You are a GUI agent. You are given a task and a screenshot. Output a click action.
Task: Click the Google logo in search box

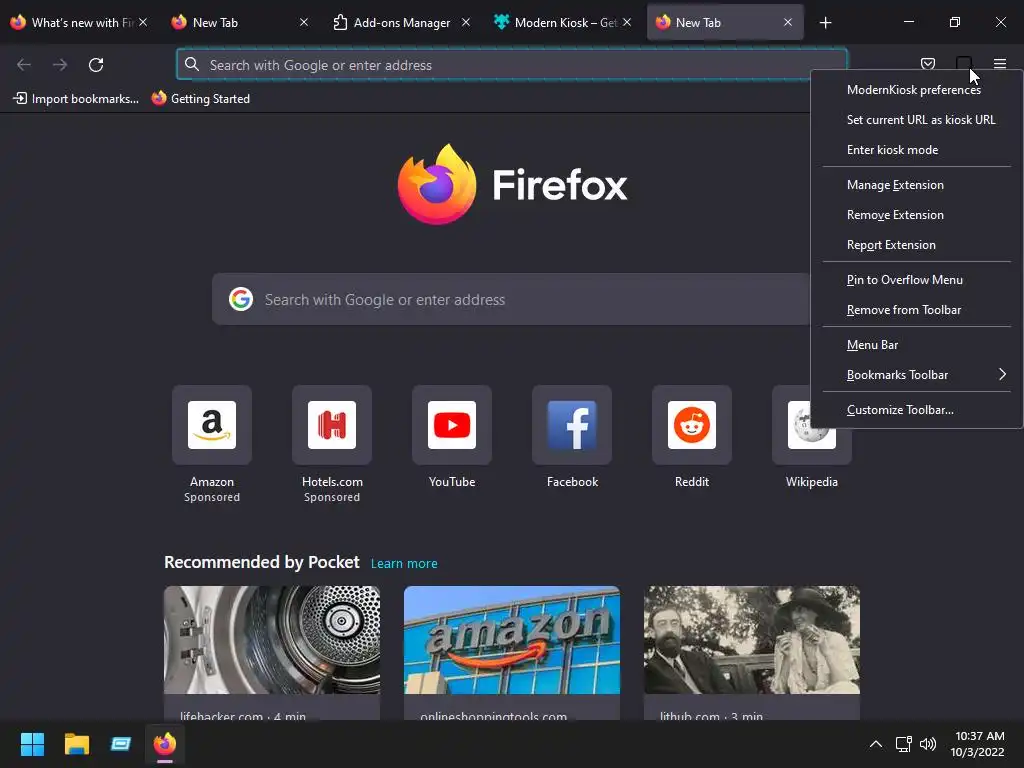pyautogui.click(x=241, y=299)
